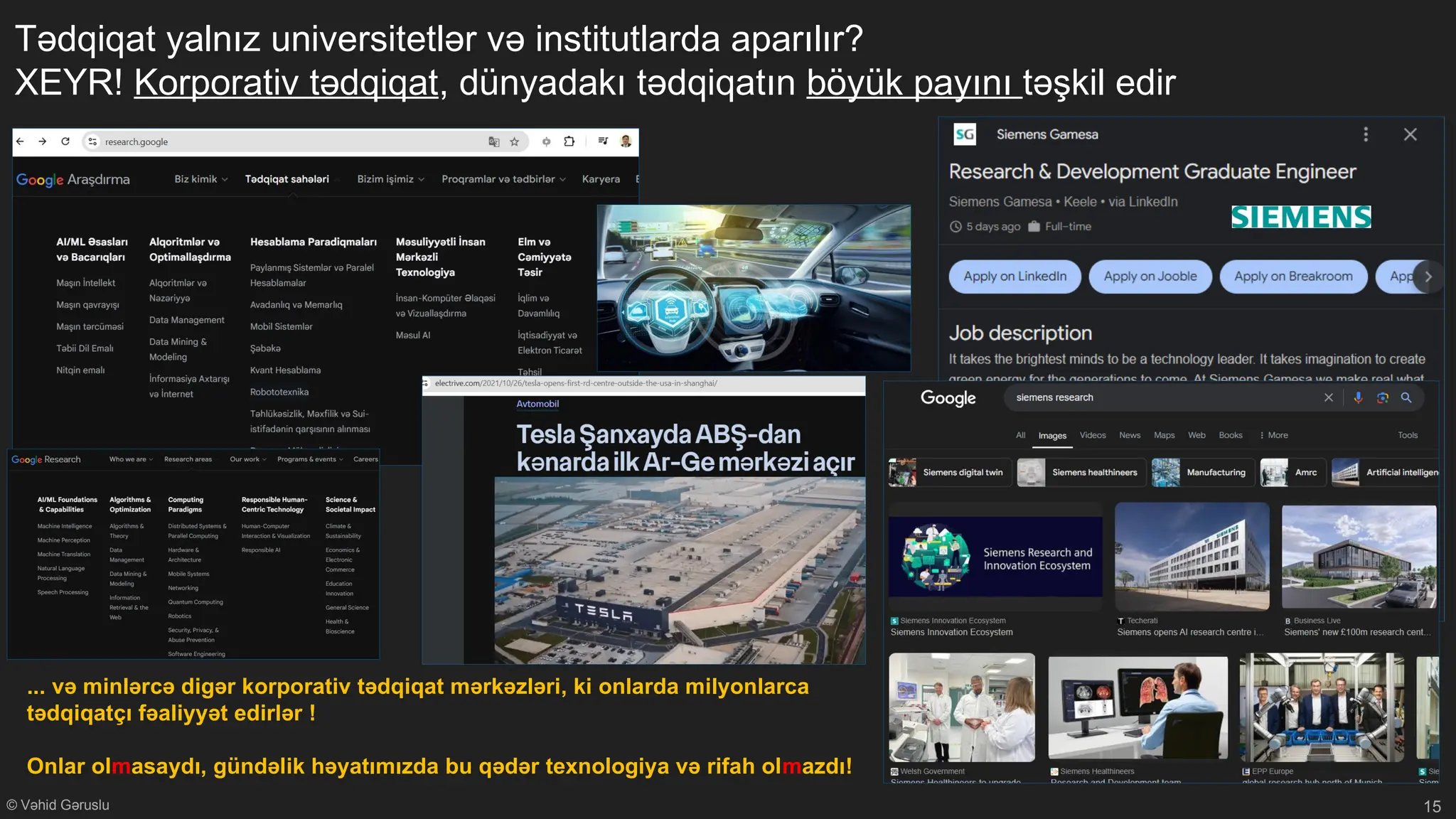Bookmark page with the star icon
This screenshot has width=1456, height=819.
(x=515, y=141)
